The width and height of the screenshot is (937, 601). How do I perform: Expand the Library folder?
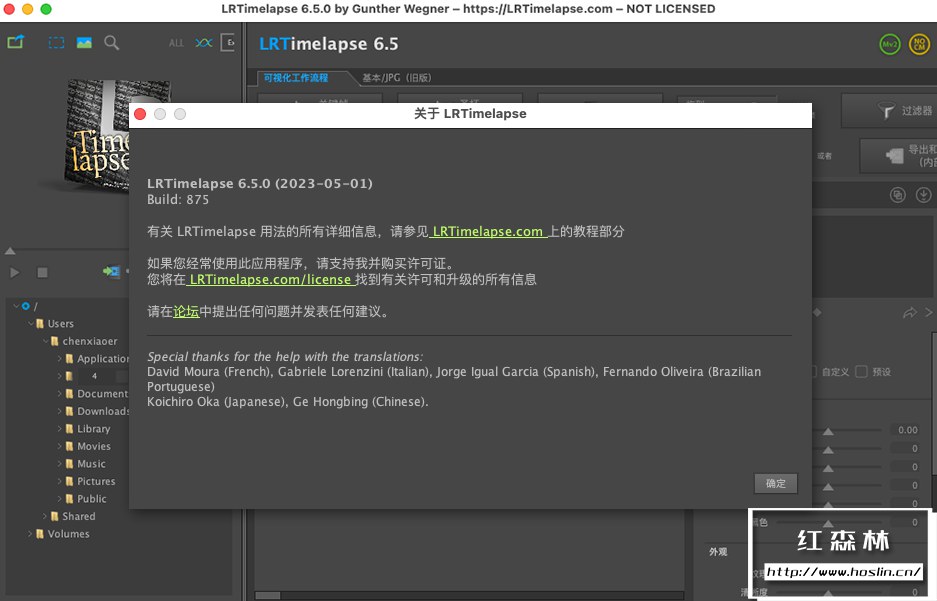point(60,428)
